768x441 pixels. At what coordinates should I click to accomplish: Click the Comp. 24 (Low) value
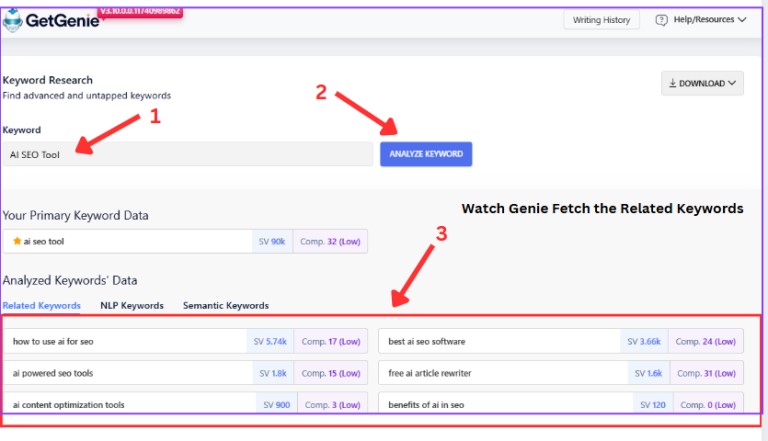(x=705, y=341)
